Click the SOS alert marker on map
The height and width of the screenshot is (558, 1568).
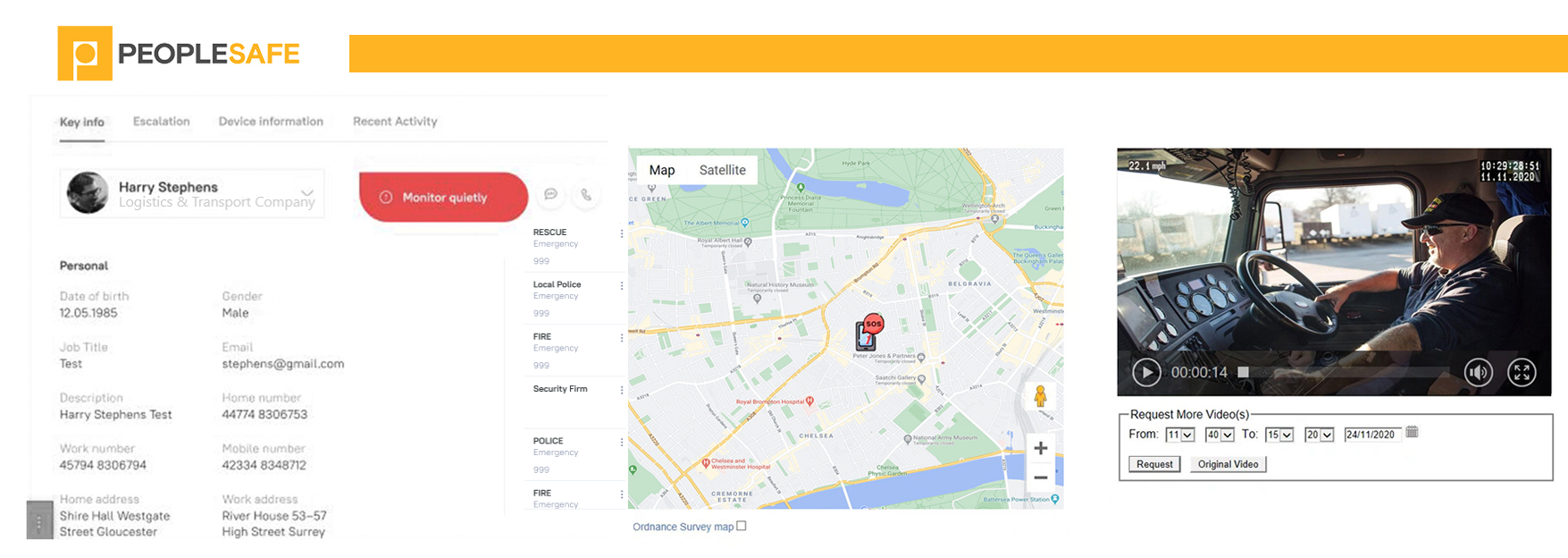868,332
